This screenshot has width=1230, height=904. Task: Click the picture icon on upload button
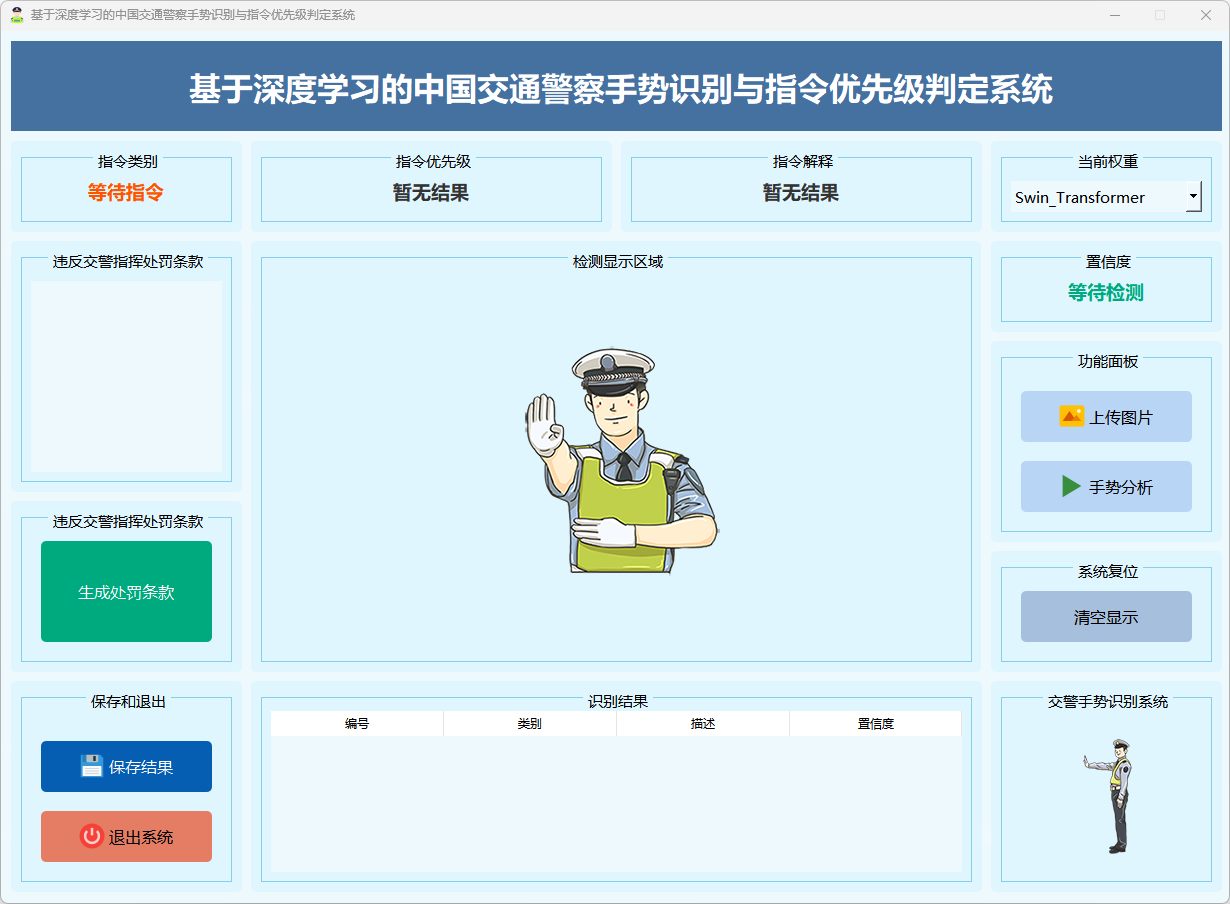click(x=1071, y=416)
